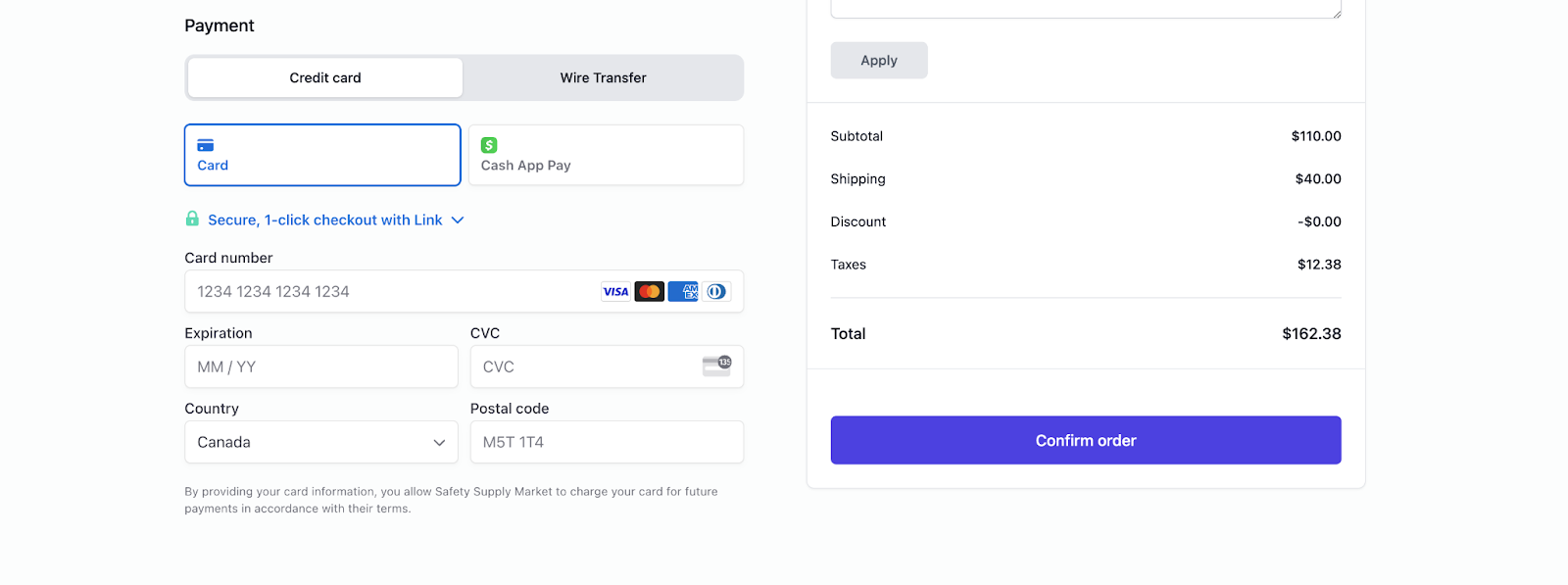
Task: Open the Country dropdown
Action: point(320,442)
